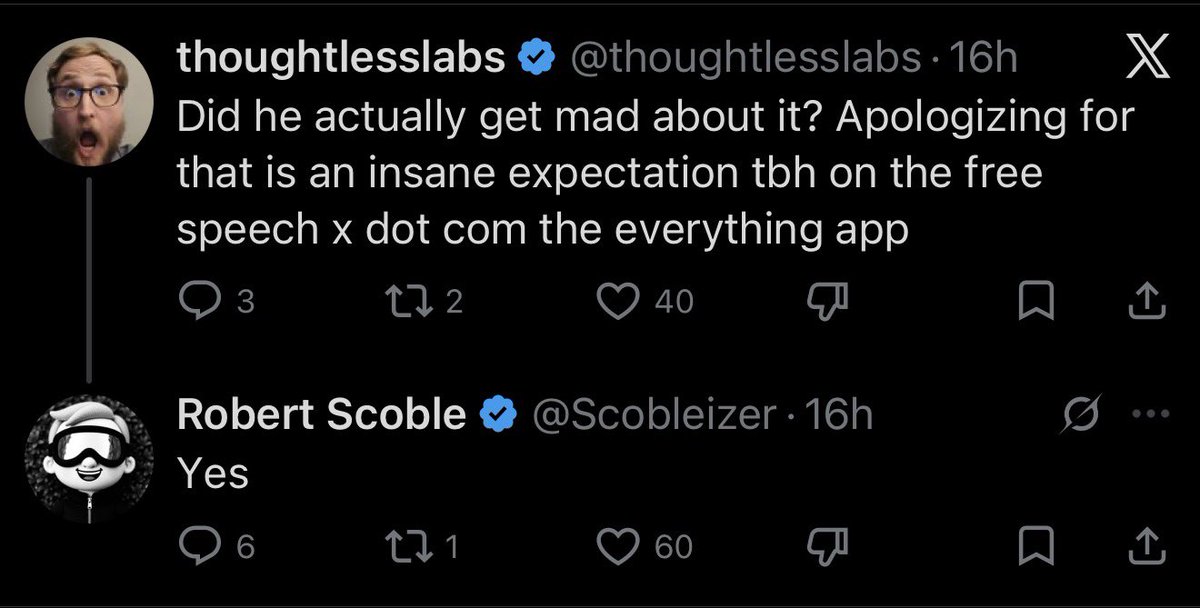1200x608 pixels.
Task: Open the @thoughtlesslabs handle link
Action: 746,60
